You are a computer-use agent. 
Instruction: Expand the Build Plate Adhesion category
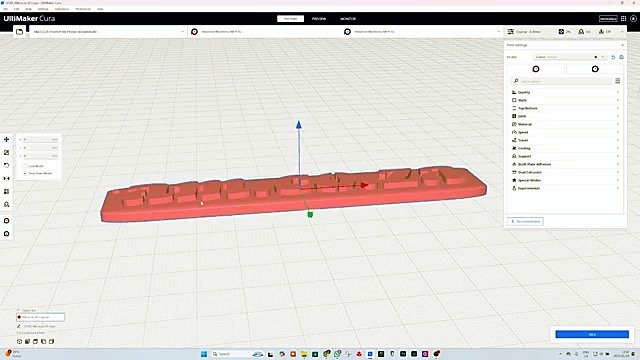[565, 164]
